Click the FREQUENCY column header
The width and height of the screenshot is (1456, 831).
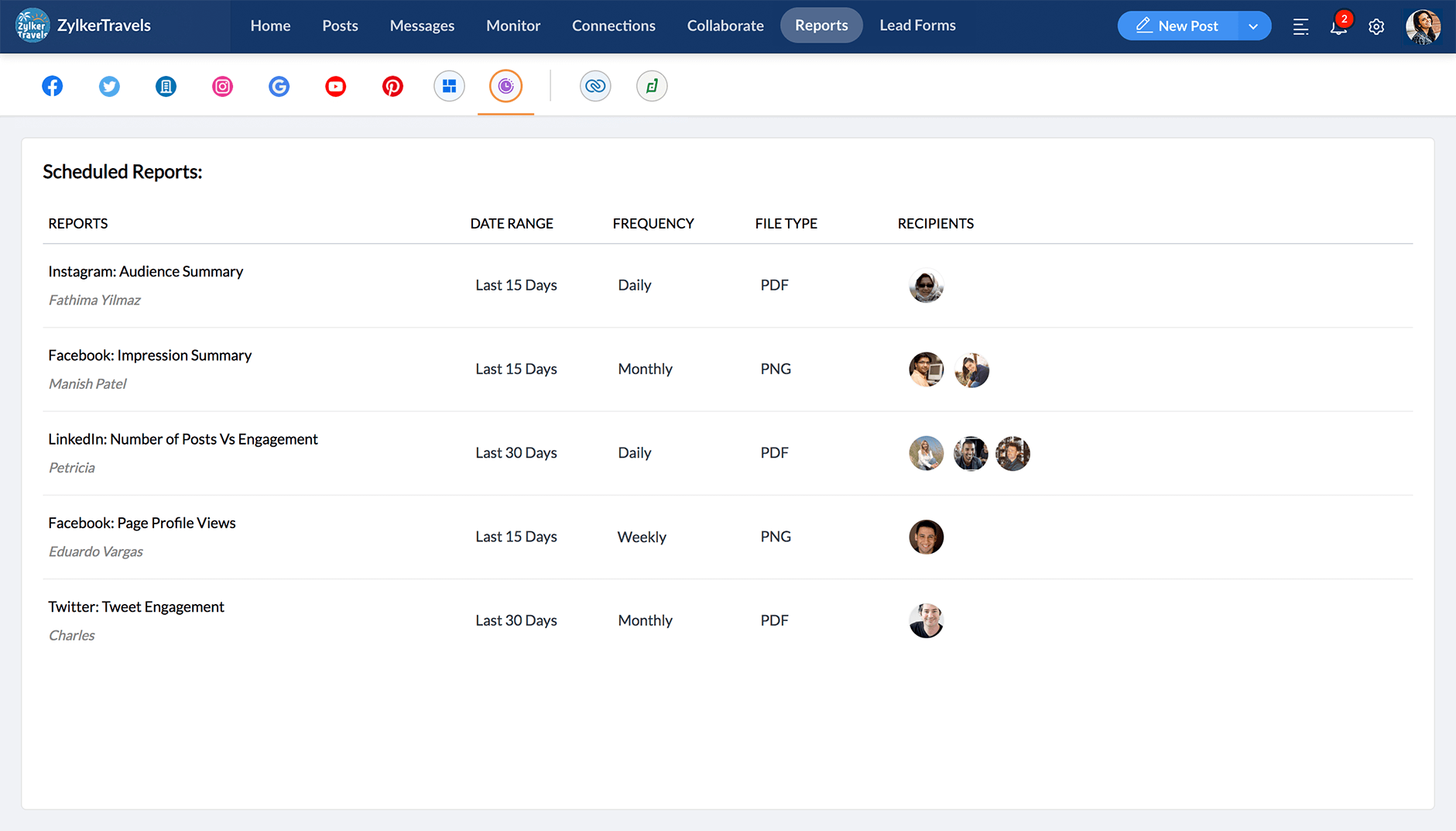[x=653, y=223]
